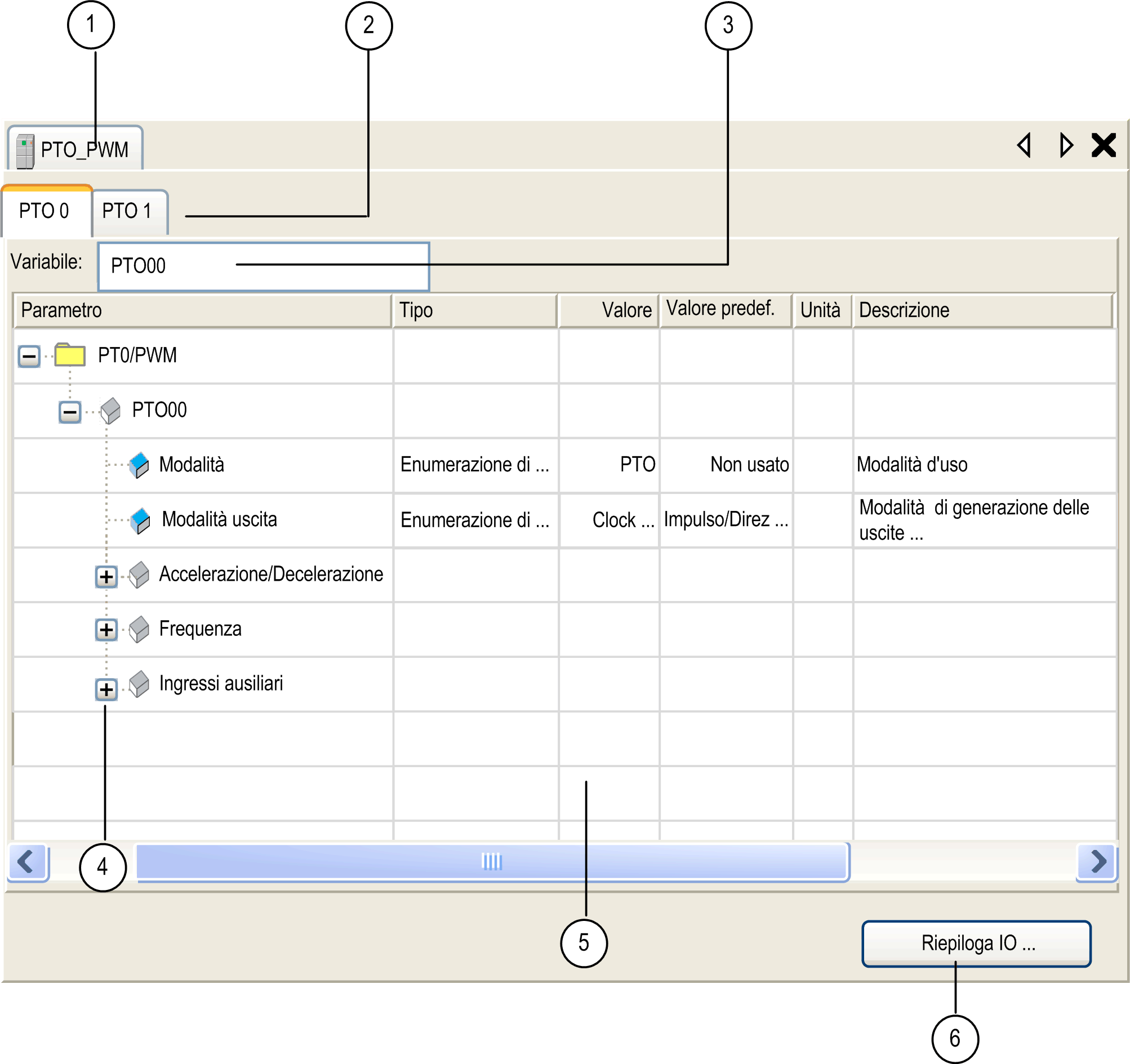Click the PTO_PWM module icon
The height and width of the screenshot is (1064, 1130).
(25, 151)
